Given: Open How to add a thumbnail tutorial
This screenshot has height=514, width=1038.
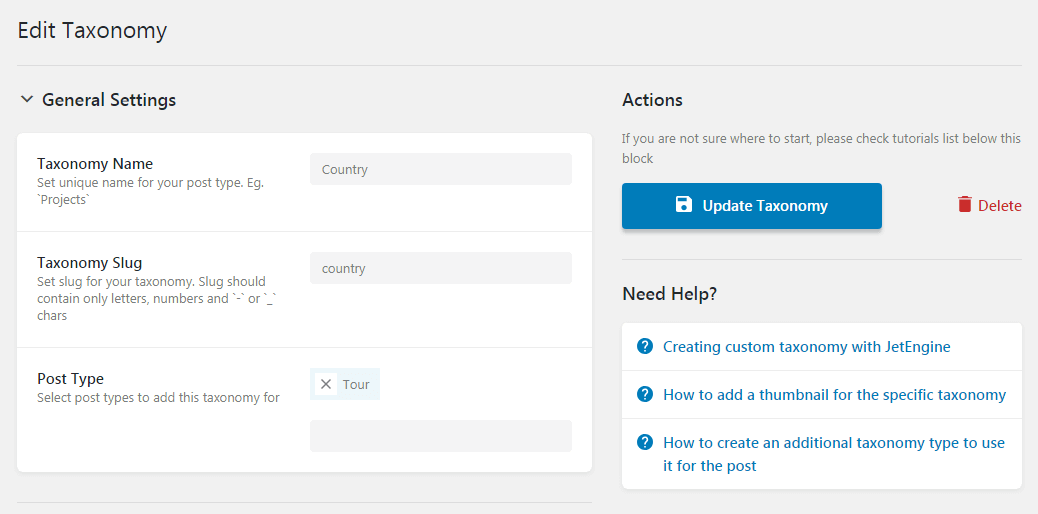Looking at the screenshot, I should (834, 395).
